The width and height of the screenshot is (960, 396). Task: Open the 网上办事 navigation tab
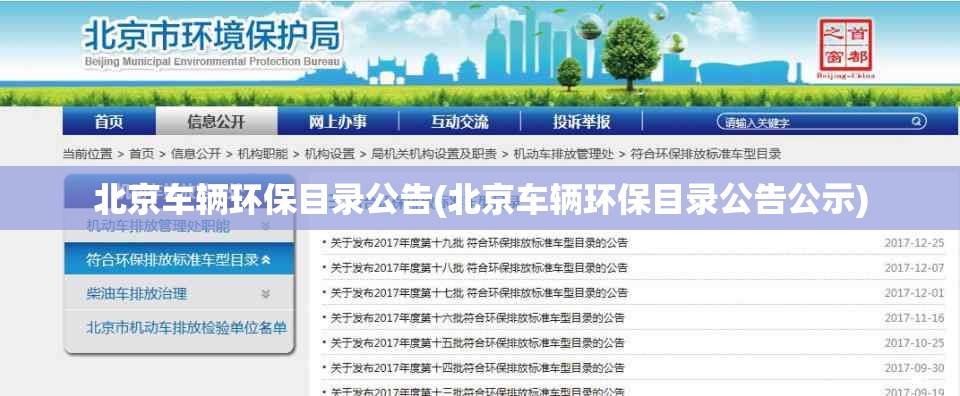pyautogui.click(x=338, y=121)
